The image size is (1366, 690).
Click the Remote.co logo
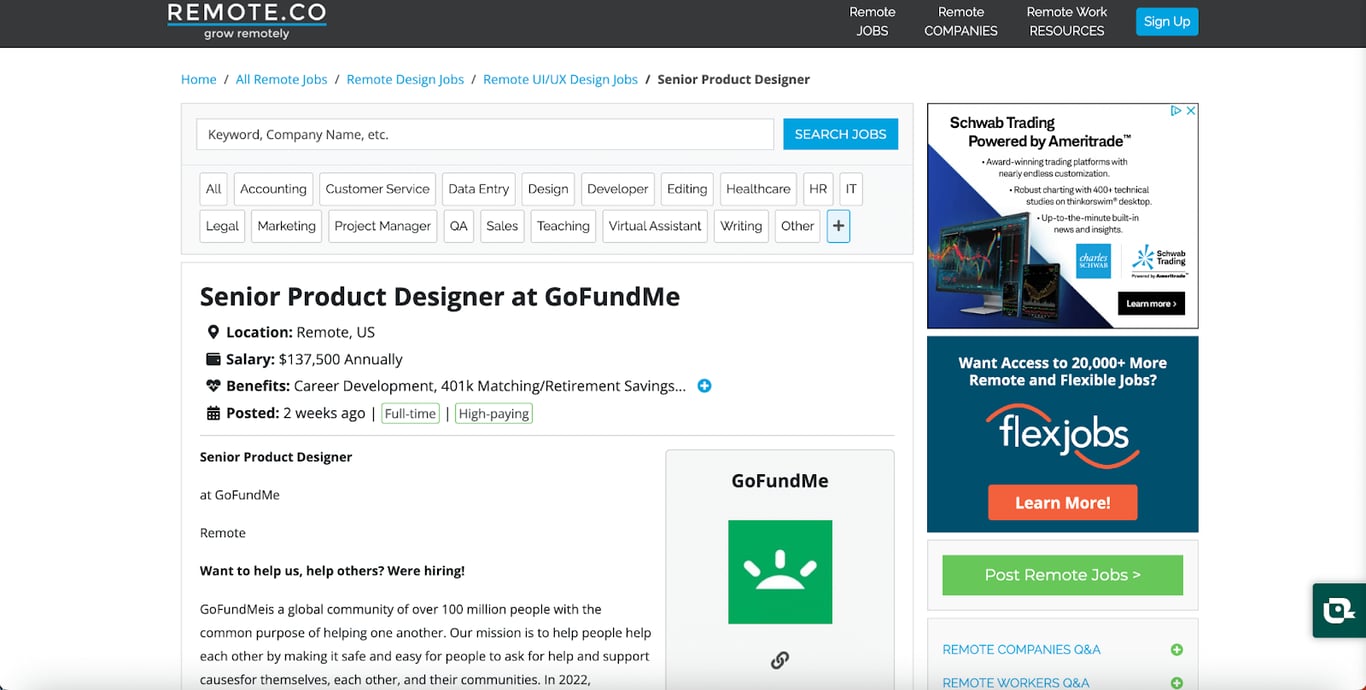tap(247, 20)
